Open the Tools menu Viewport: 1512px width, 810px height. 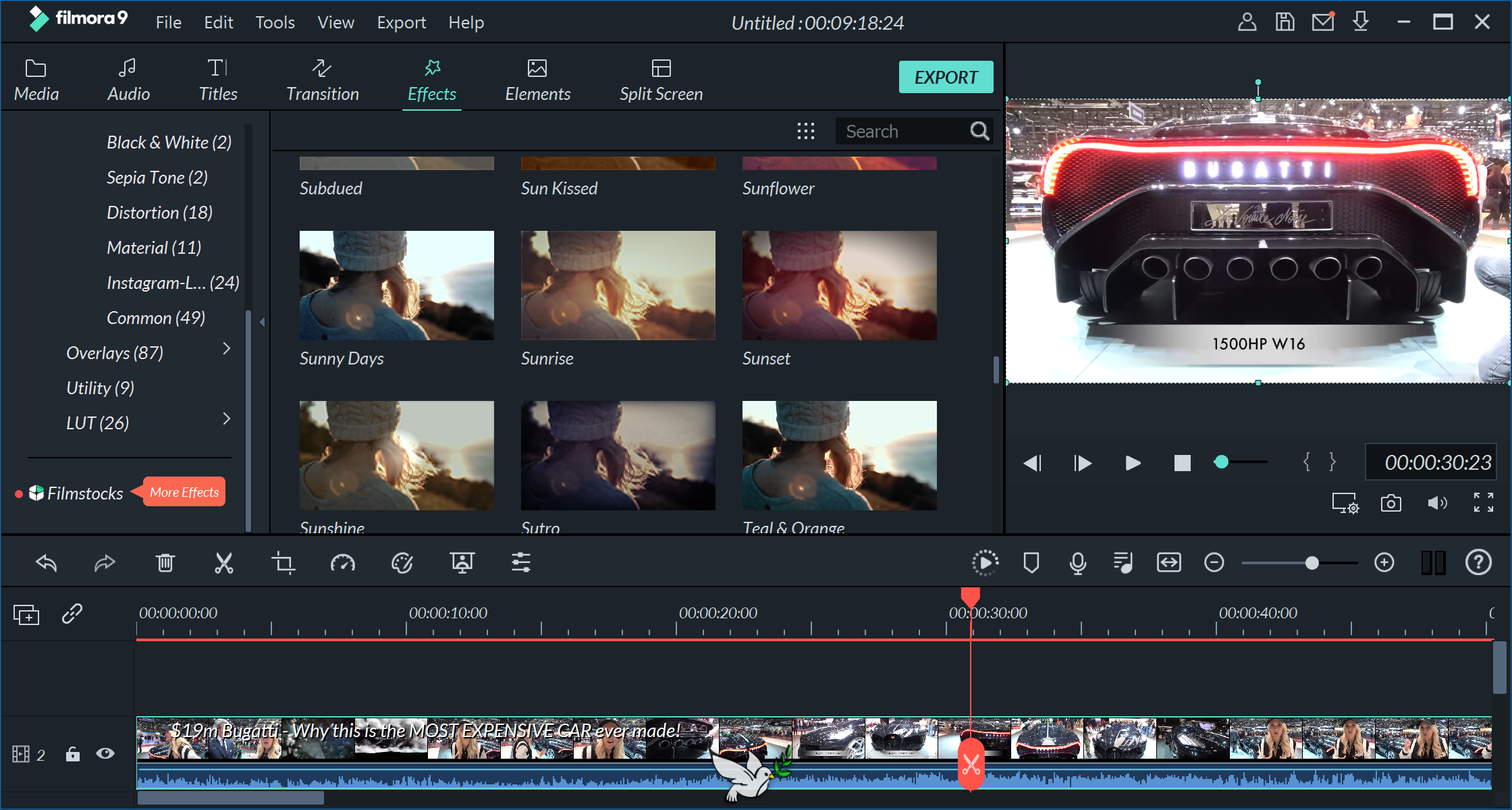275,22
